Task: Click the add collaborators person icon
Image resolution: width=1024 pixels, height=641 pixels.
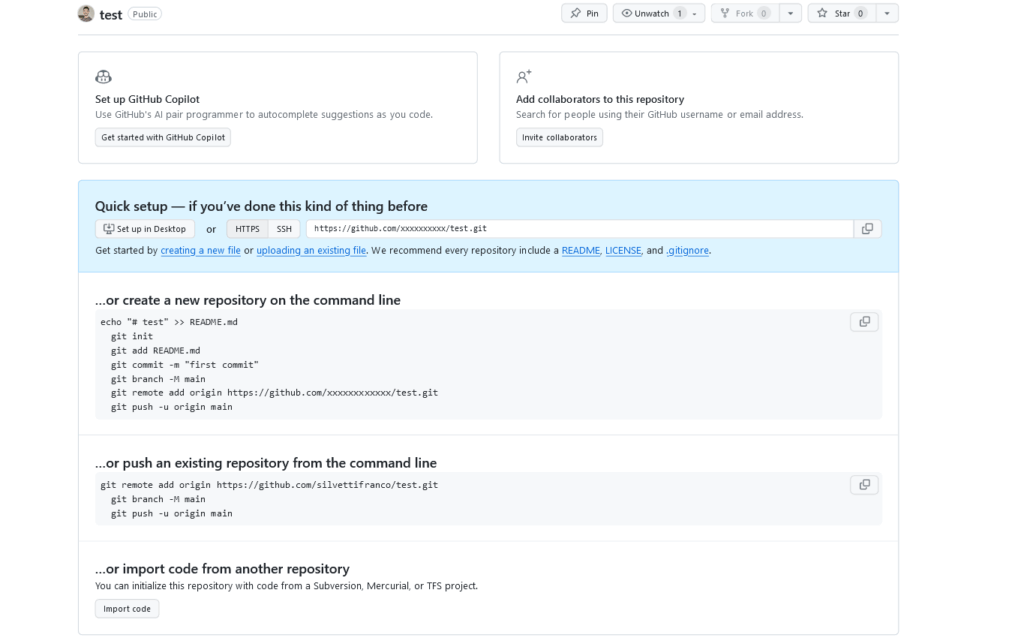Action: point(523,77)
